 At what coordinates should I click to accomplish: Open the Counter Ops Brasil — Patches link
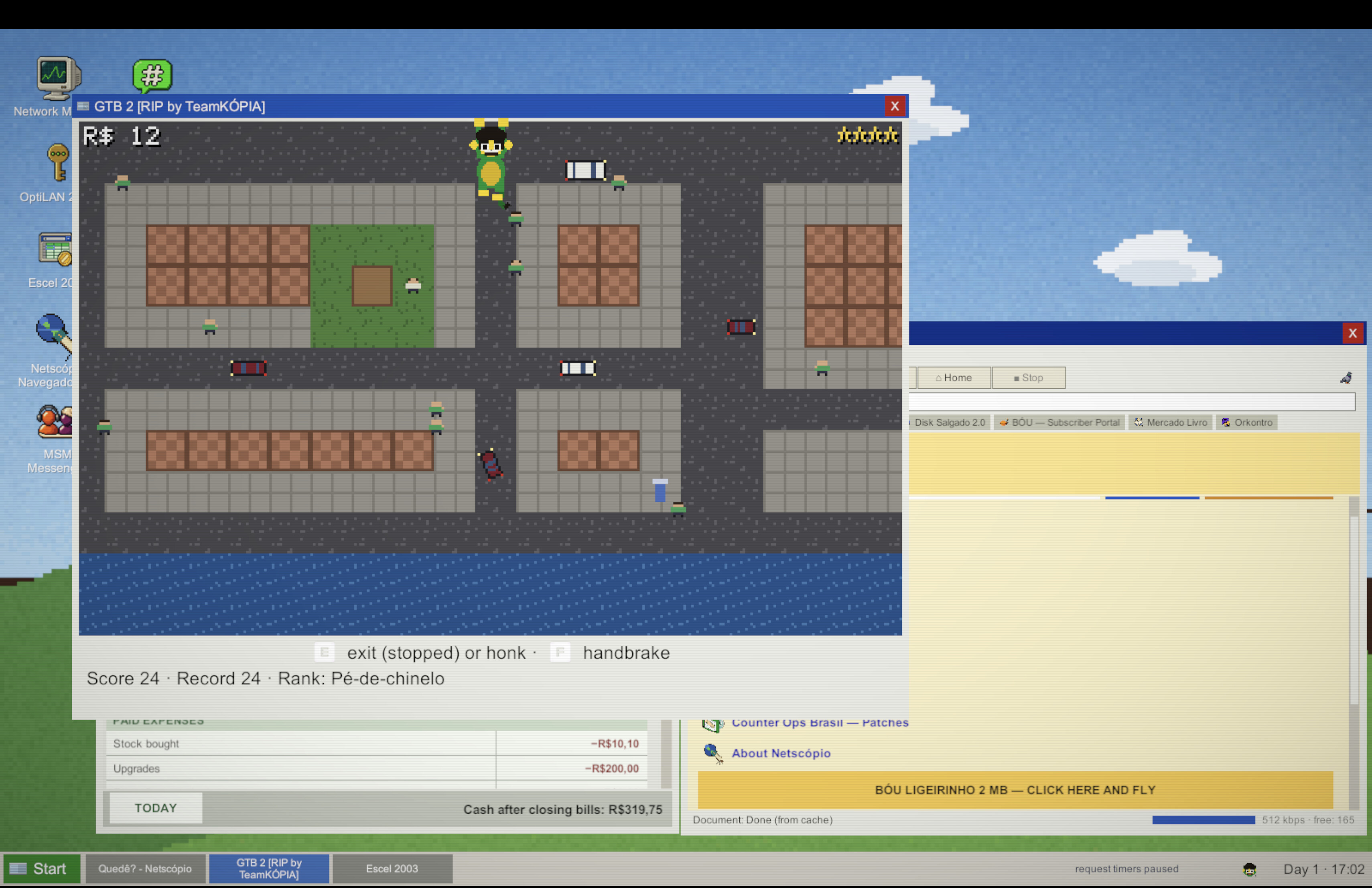820,724
